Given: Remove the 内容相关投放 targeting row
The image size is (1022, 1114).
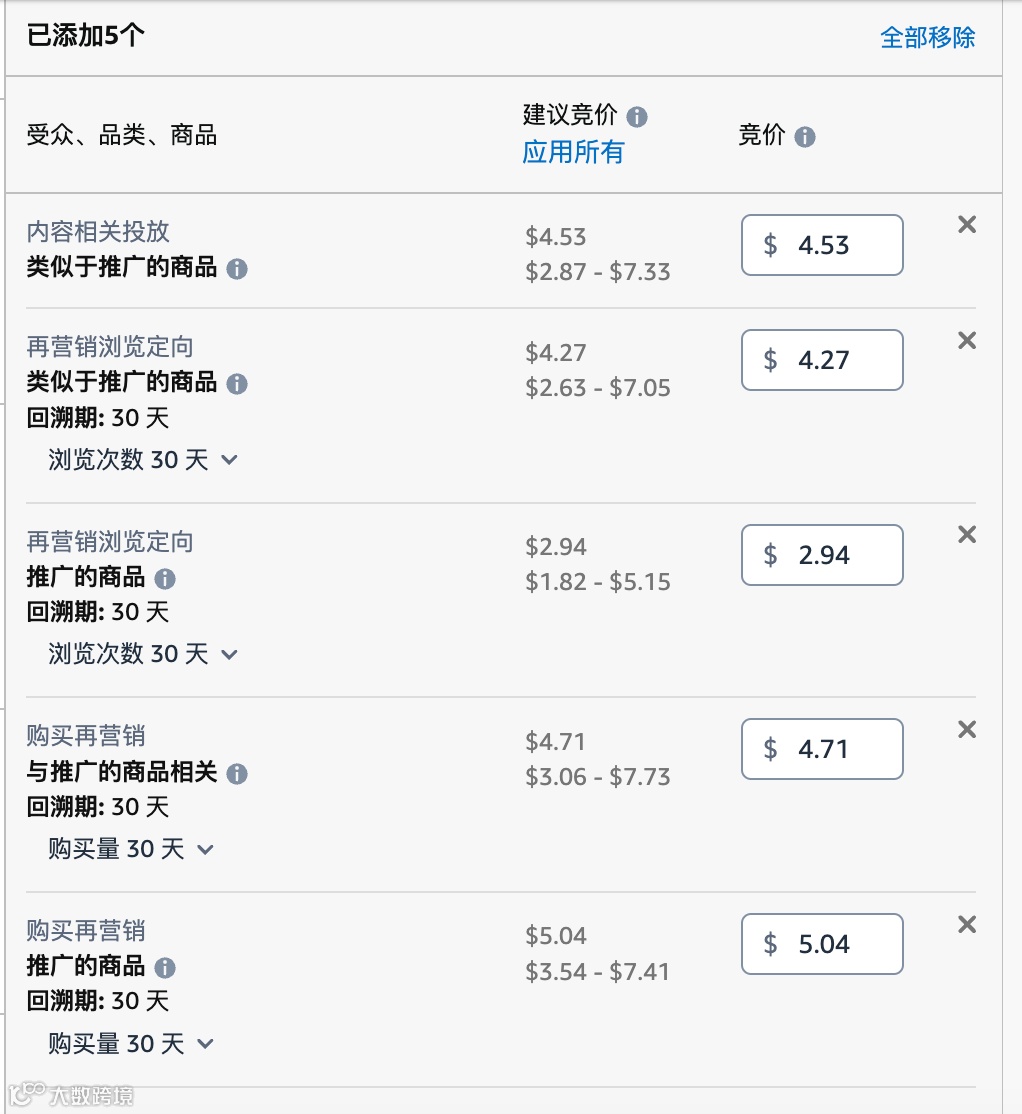Looking at the screenshot, I should click(x=967, y=225).
